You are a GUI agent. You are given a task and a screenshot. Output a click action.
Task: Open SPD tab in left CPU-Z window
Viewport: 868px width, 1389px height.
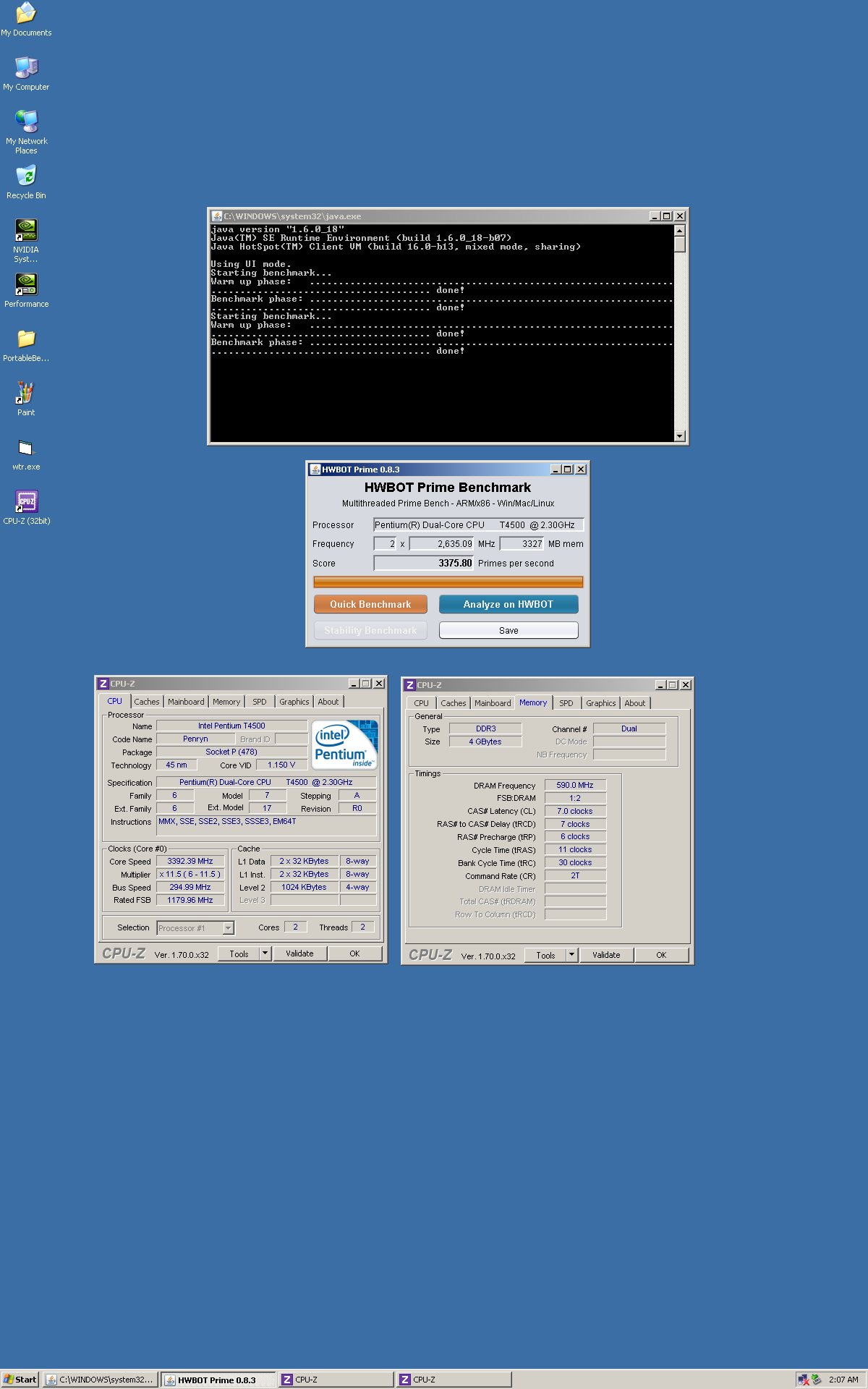(260, 702)
